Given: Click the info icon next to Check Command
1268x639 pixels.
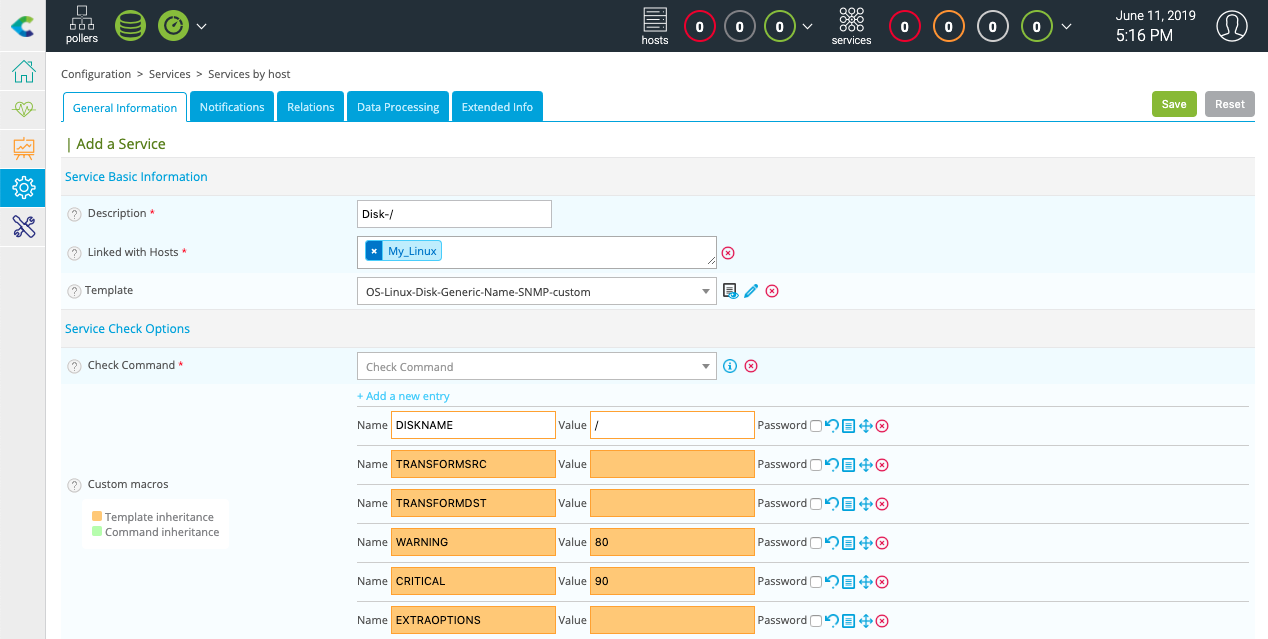Looking at the screenshot, I should click(730, 366).
